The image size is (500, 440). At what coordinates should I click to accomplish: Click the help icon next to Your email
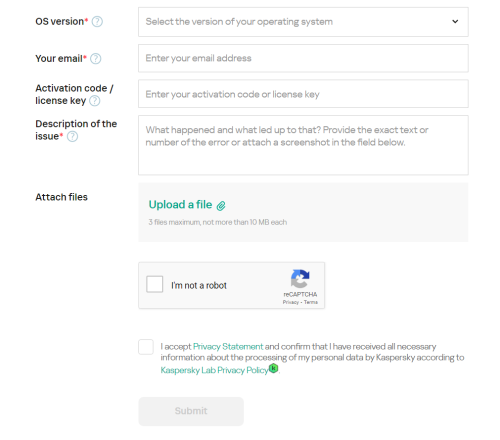point(96,59)
